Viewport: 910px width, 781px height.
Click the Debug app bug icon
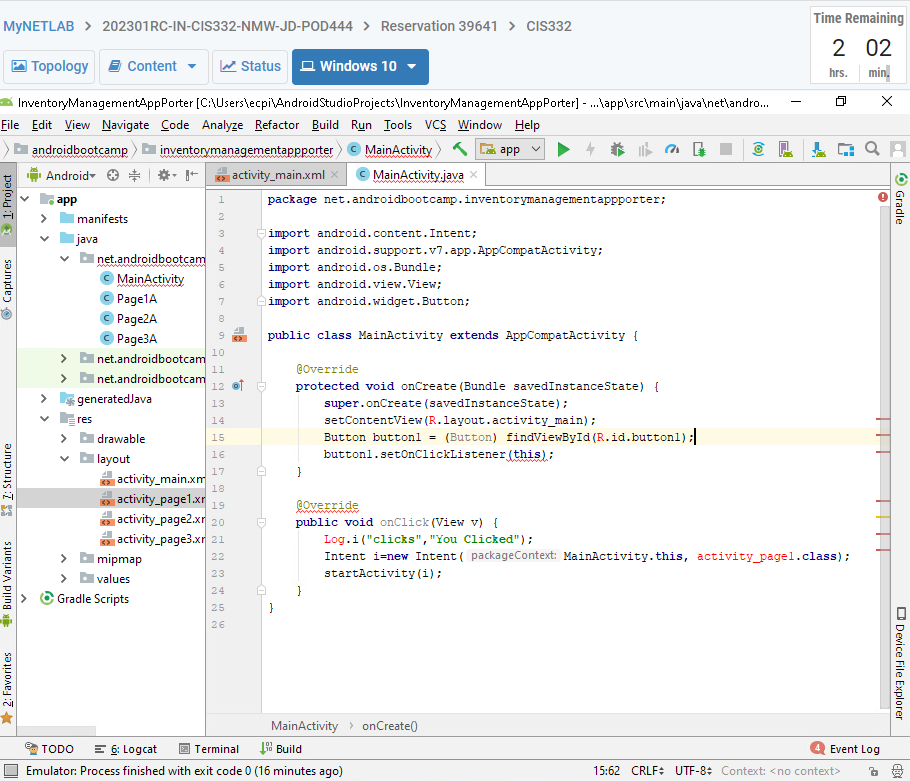pos(617,149)
